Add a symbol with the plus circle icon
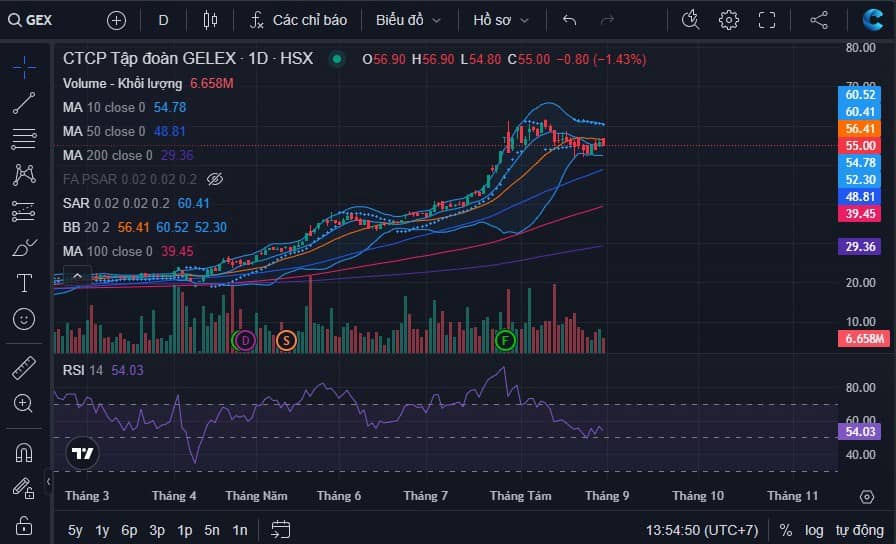This screenshot has height=544, width=896. pos(116,21)
